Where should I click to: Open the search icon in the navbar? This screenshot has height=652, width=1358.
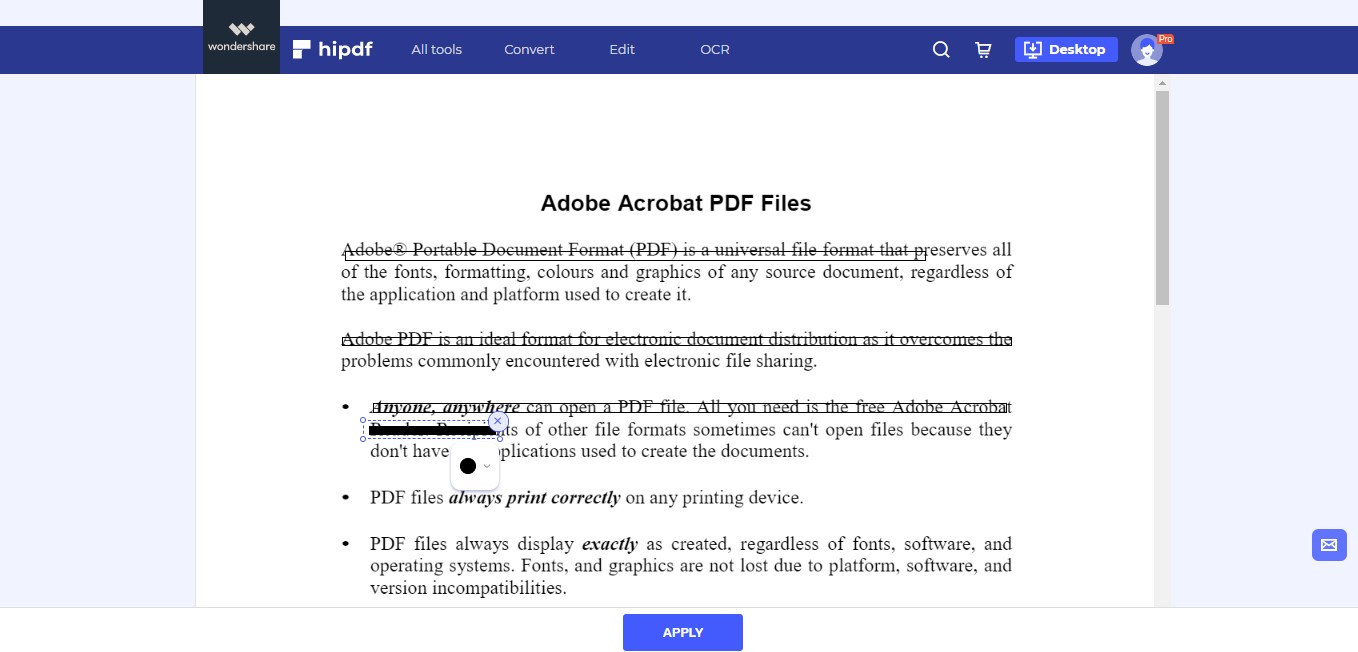click(x=940, y=49)
